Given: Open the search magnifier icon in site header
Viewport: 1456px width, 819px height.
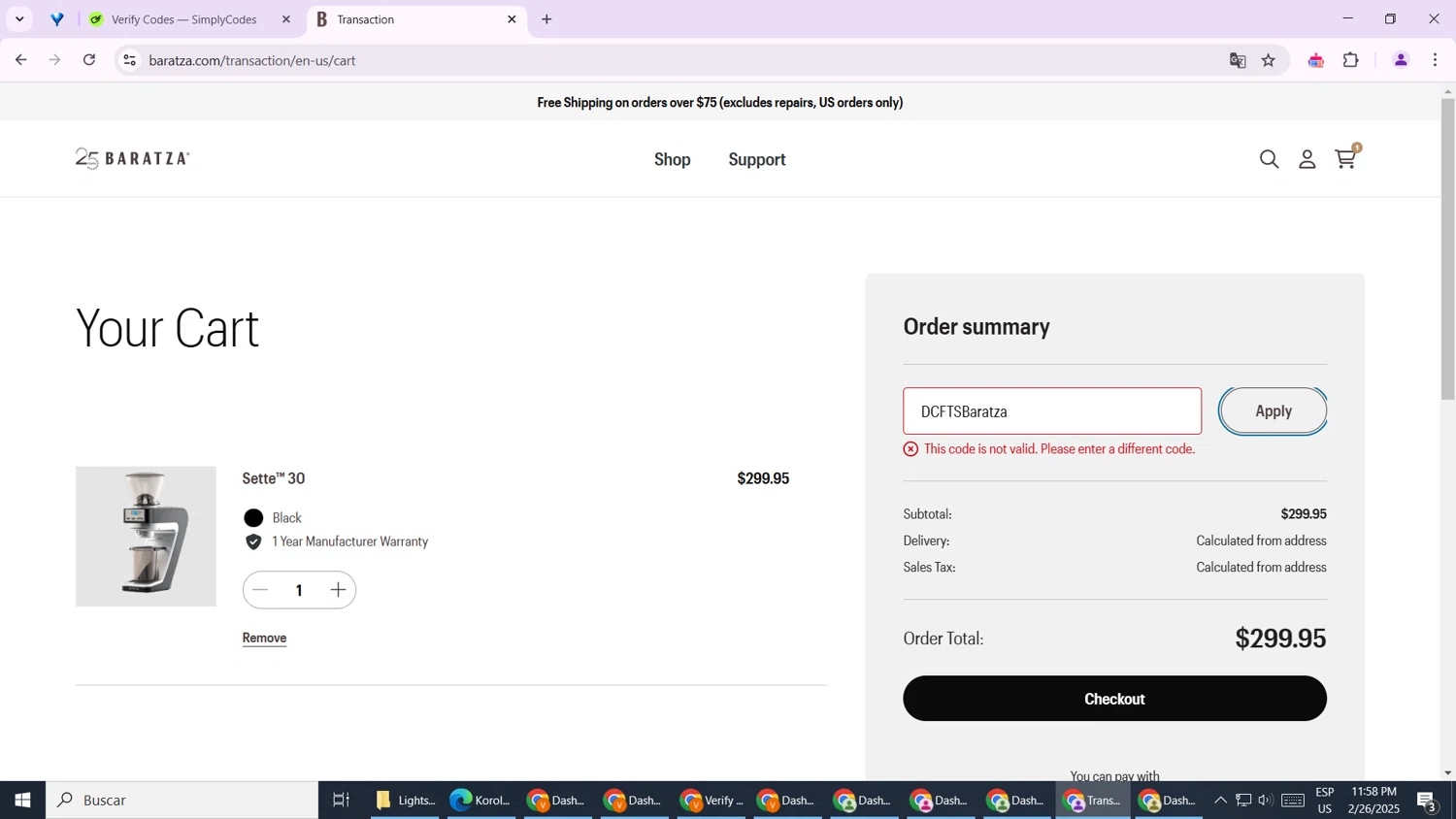Looking at the screenshot, I should click(1269, 159).
